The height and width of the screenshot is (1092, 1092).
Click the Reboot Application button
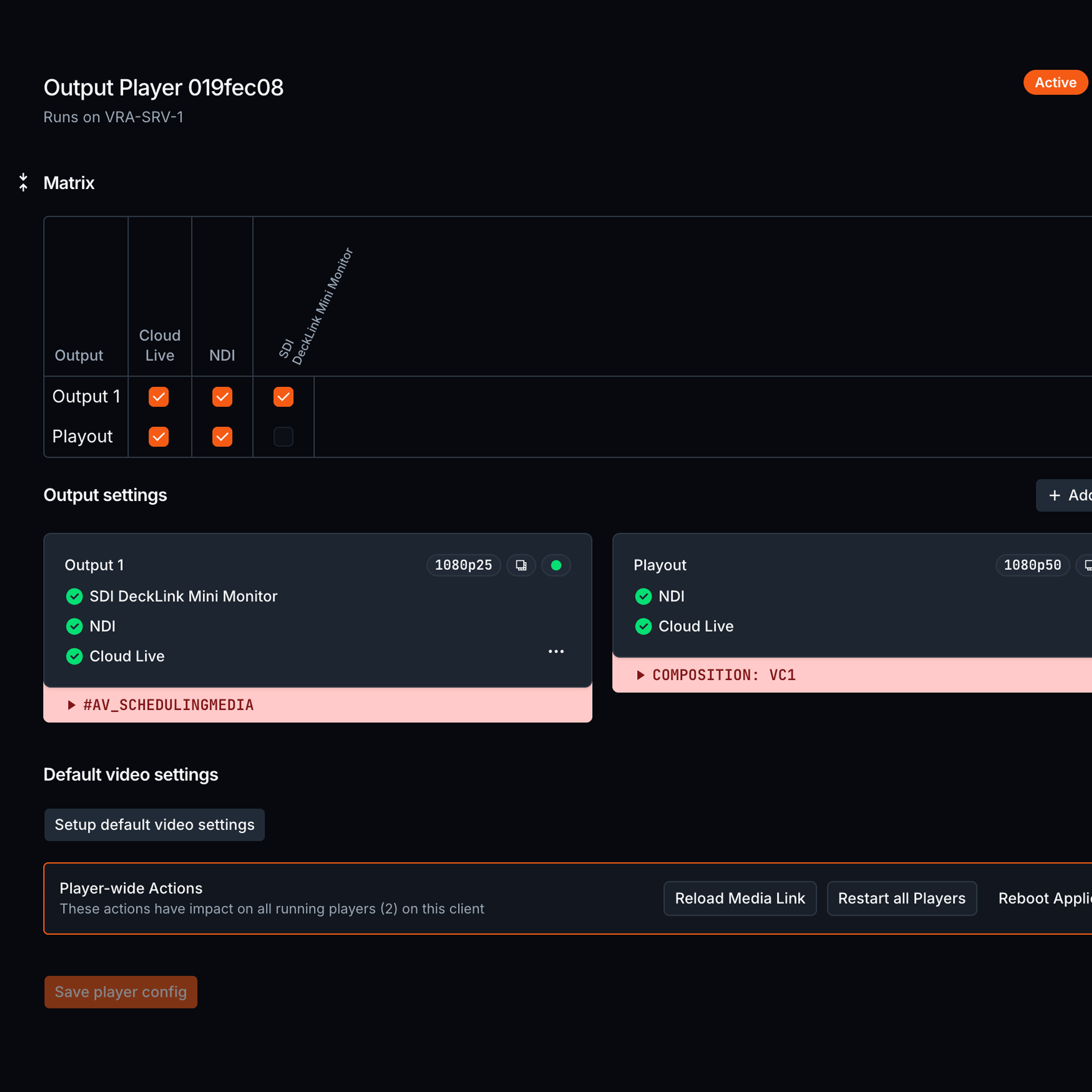tap(1045, 899)
